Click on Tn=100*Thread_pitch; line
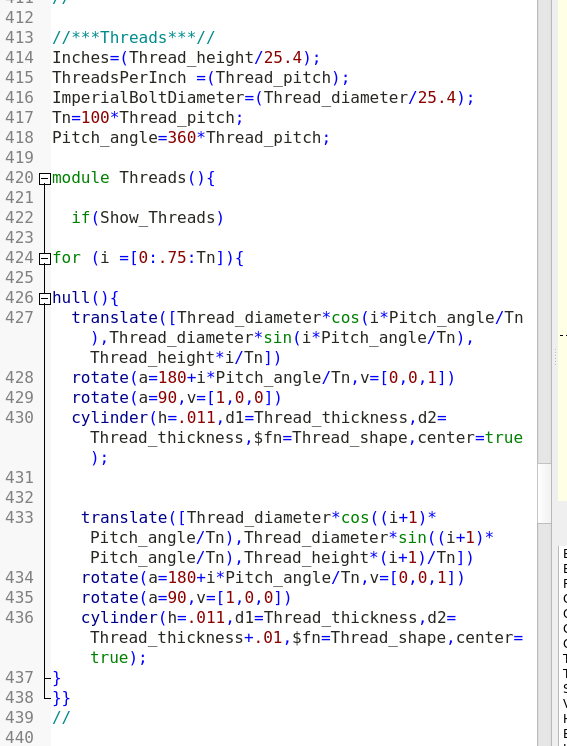Image resolution: width=567 pixels, height=746 pixels. coord(148,118)
